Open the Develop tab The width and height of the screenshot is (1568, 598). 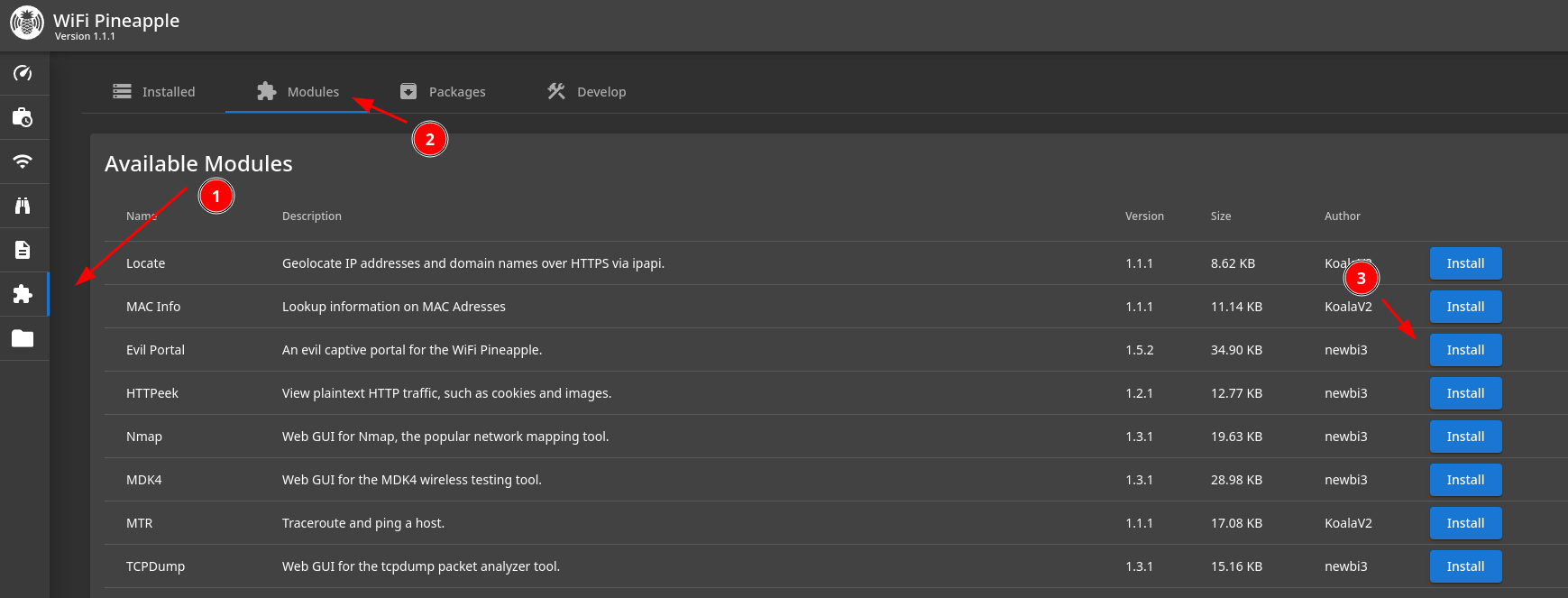(x=587, y=92)
